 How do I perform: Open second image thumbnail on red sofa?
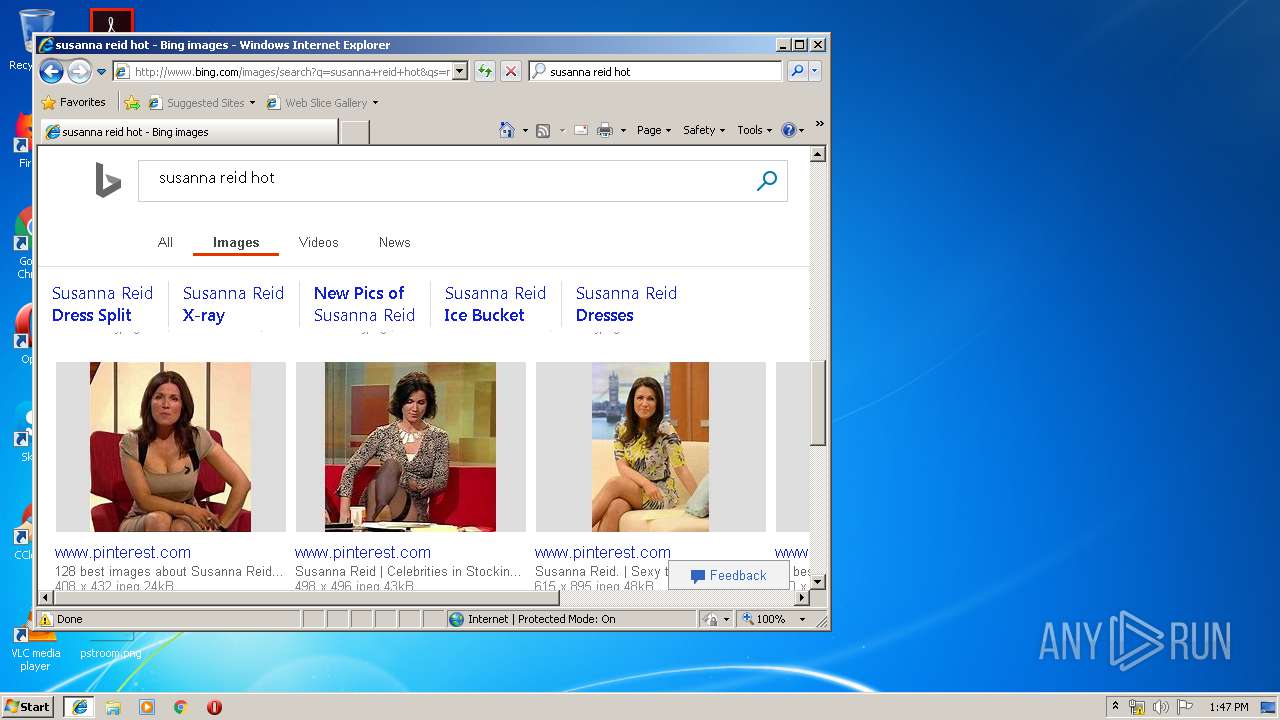pos(410,447)
